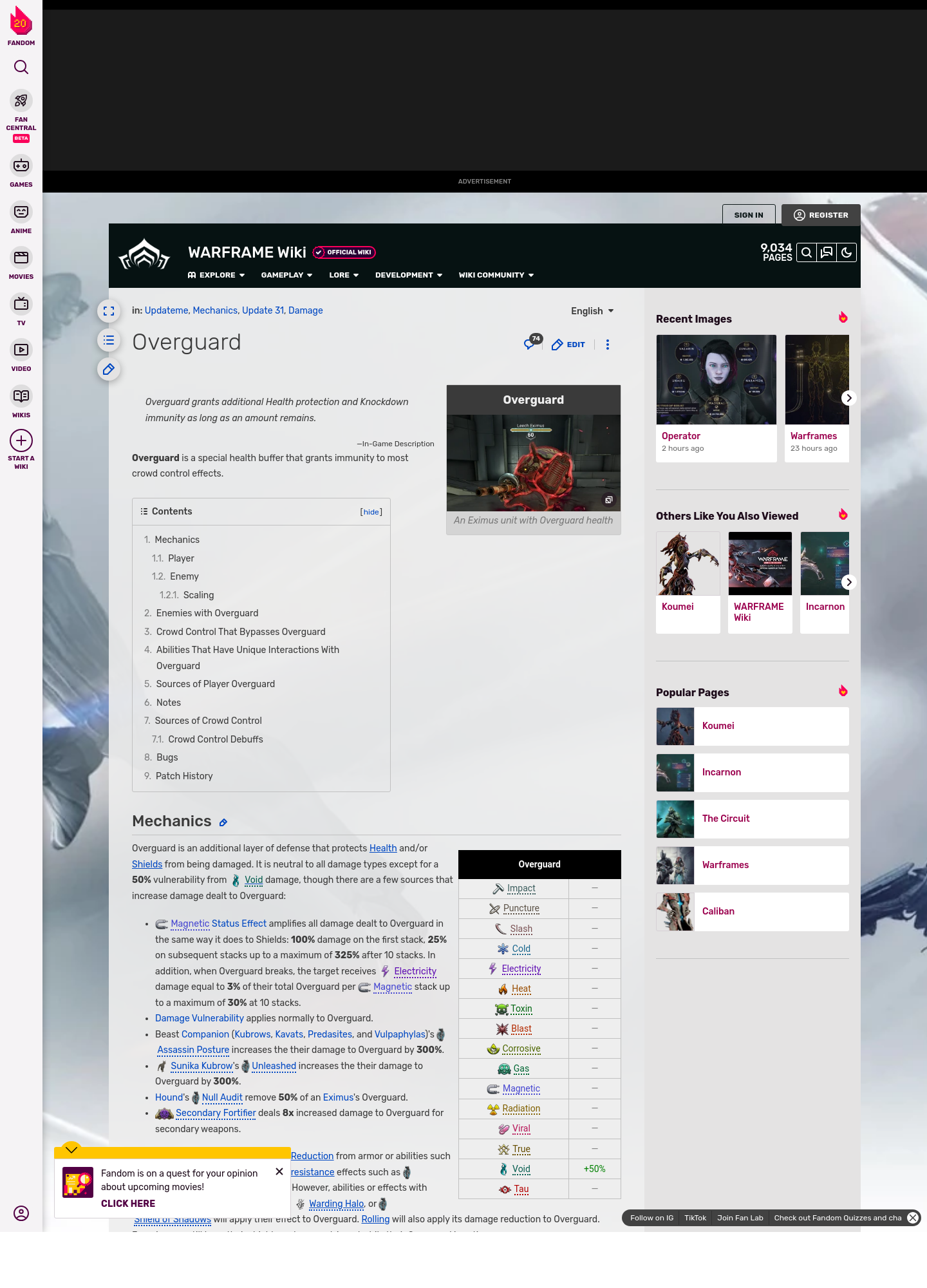This screenshot has height=1288, width=927.
Task: Open the Video sidebar icon
Action: click(x=21, y=350)
